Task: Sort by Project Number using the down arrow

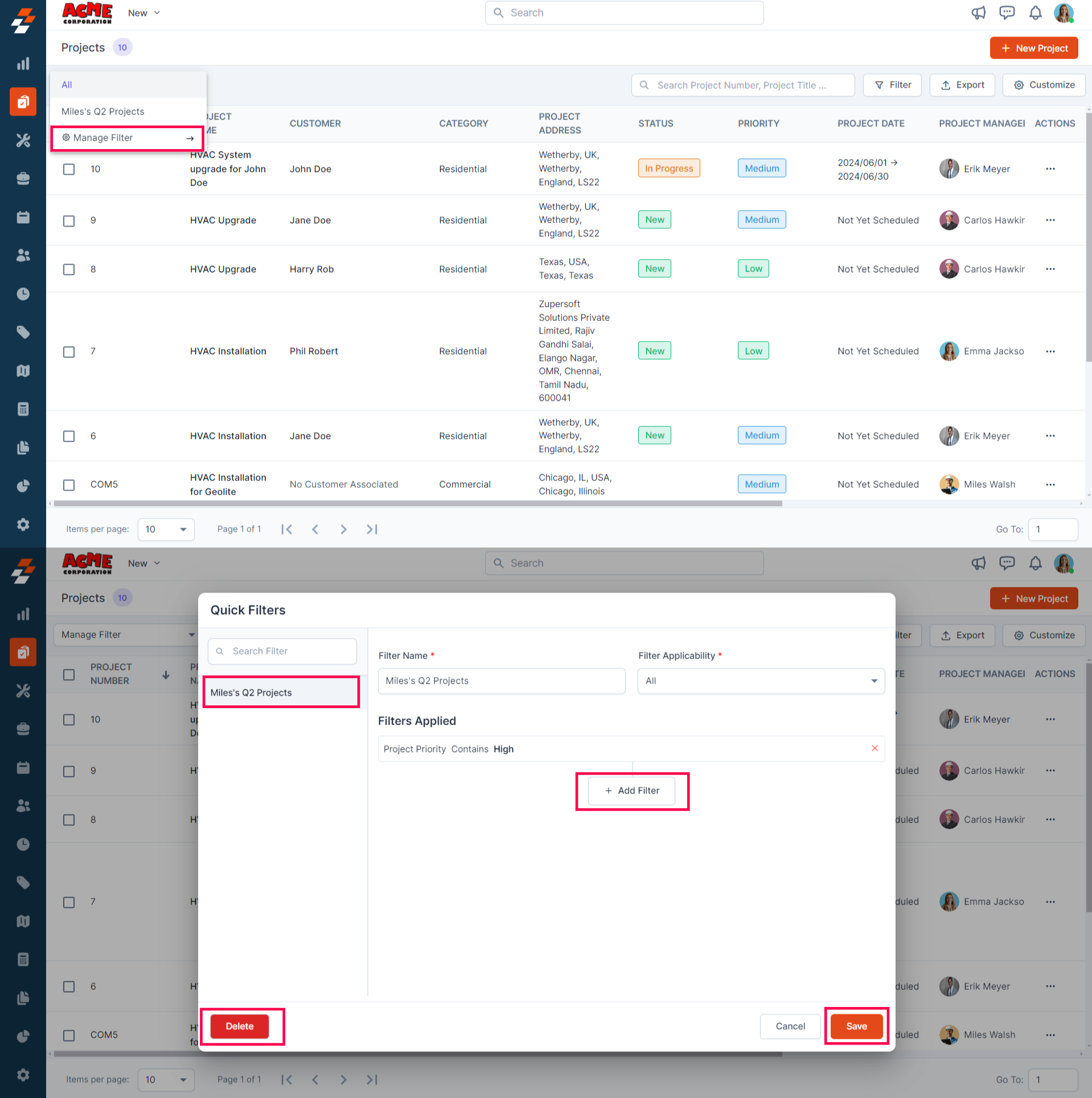Action: pos(166,675)
